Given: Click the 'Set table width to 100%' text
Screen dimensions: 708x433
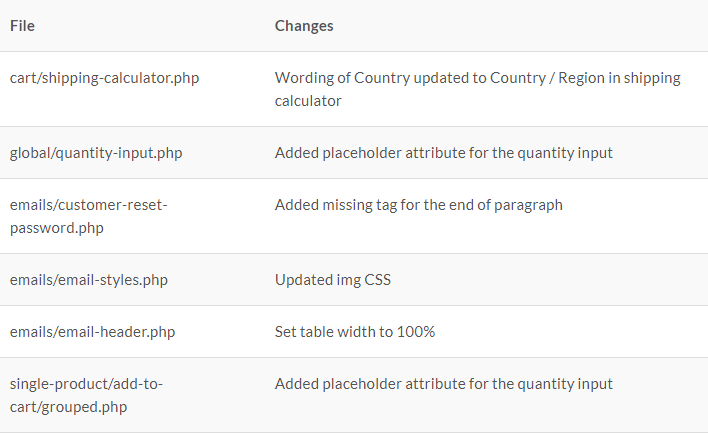Looking at the screenshot, I should tap(355, 331).
